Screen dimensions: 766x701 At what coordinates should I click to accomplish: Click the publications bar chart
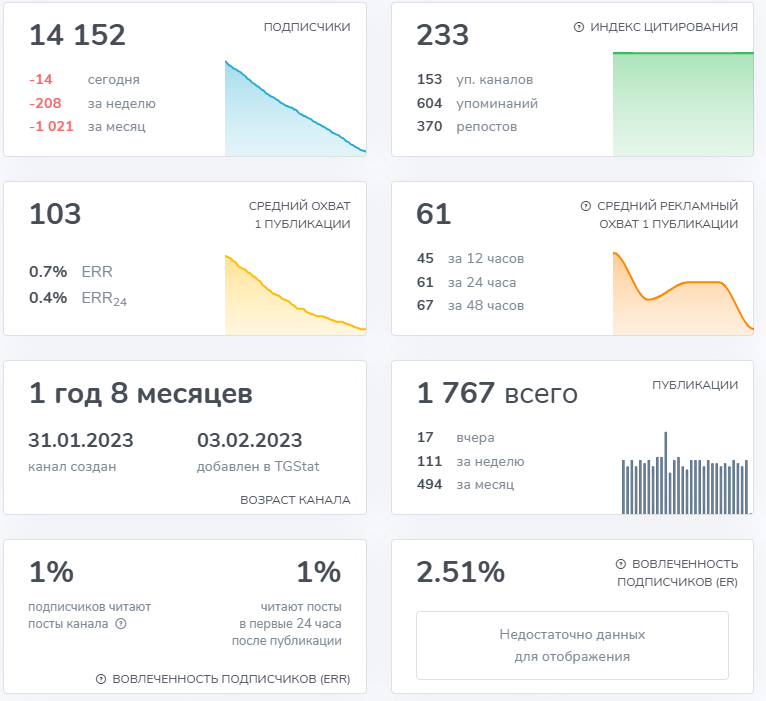pos(686,472)
